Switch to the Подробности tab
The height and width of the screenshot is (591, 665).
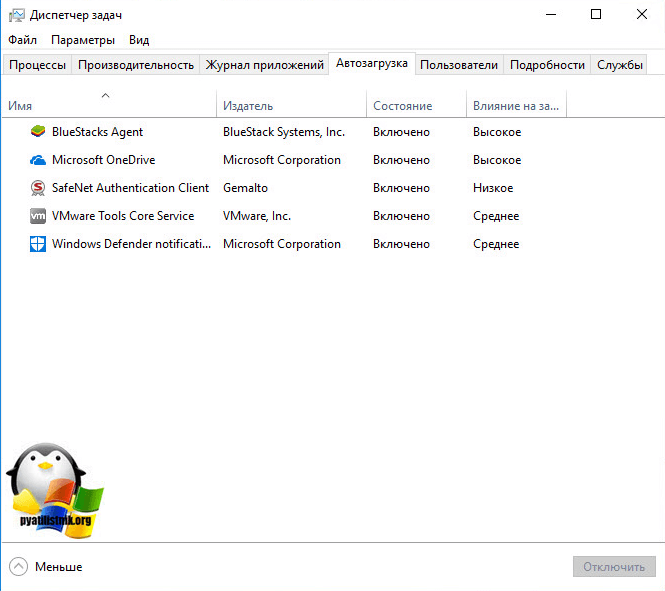(x=547, y=65)
